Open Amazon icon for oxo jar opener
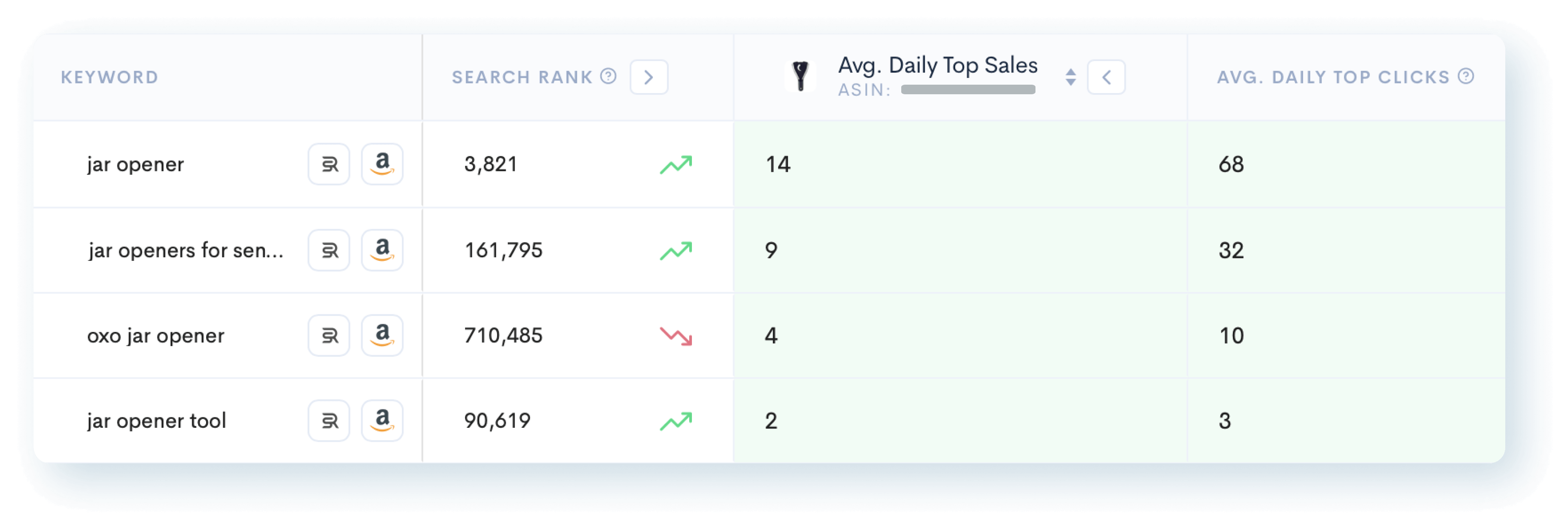The image size is (1568, 526). click(382, 335)
